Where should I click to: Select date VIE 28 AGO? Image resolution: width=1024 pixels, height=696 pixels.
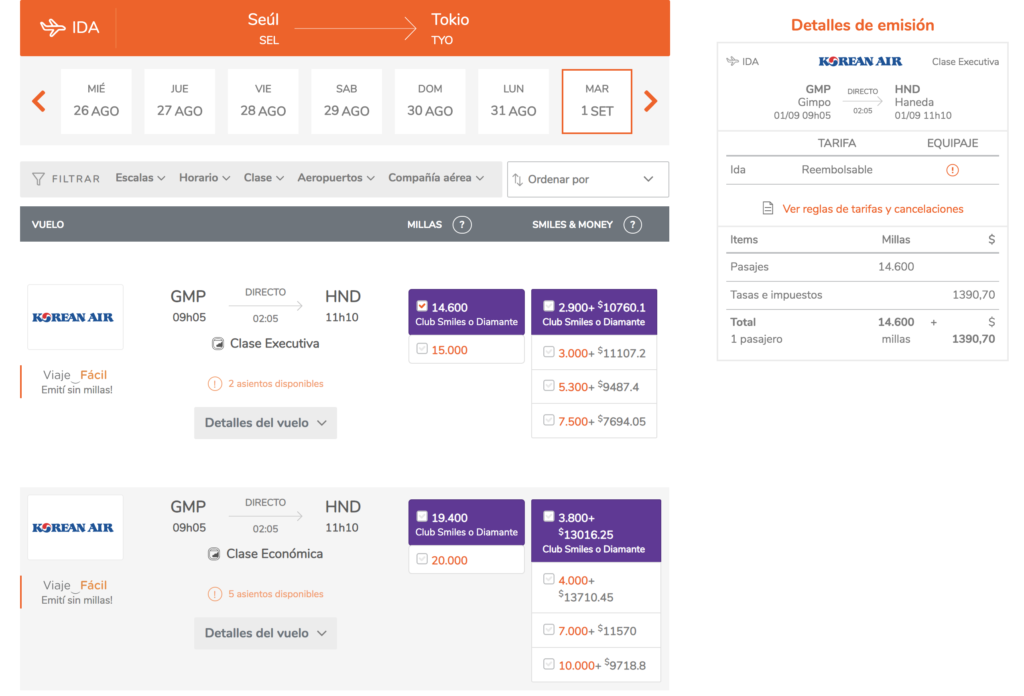(263, 101)
